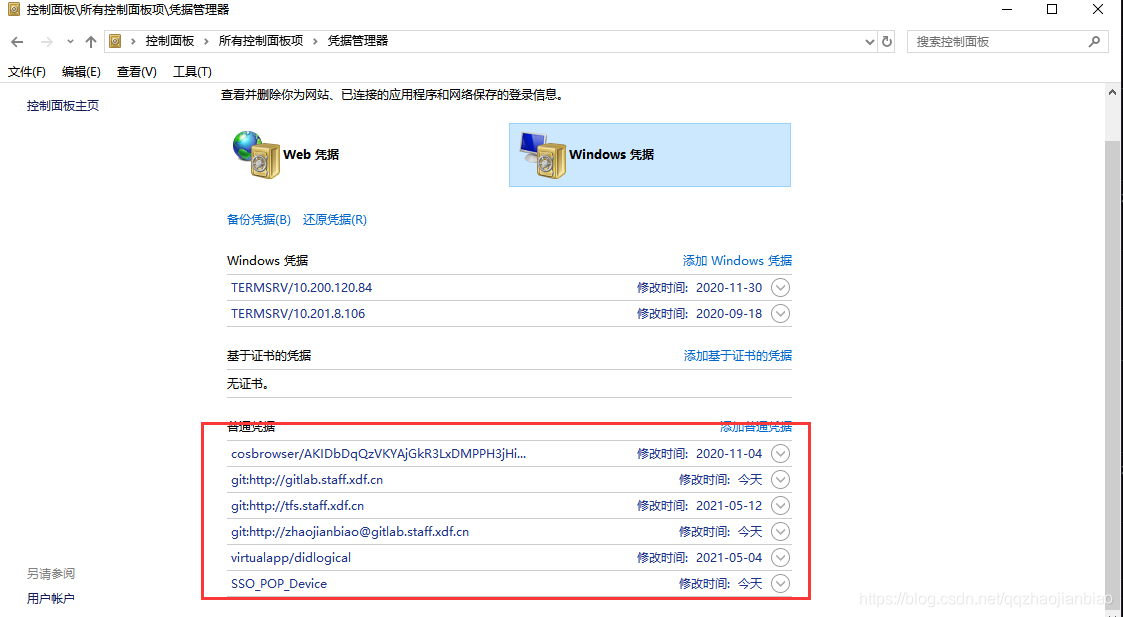Open the 文件(F) menu
The height and width of the screenshot is (617, 1123).
pyautogui.click(x=26, y=72)
